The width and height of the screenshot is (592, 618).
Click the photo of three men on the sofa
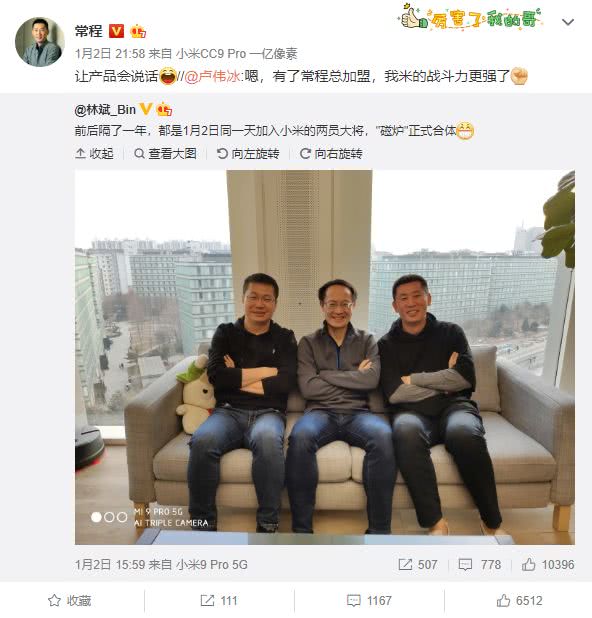(x=325, y=357)
